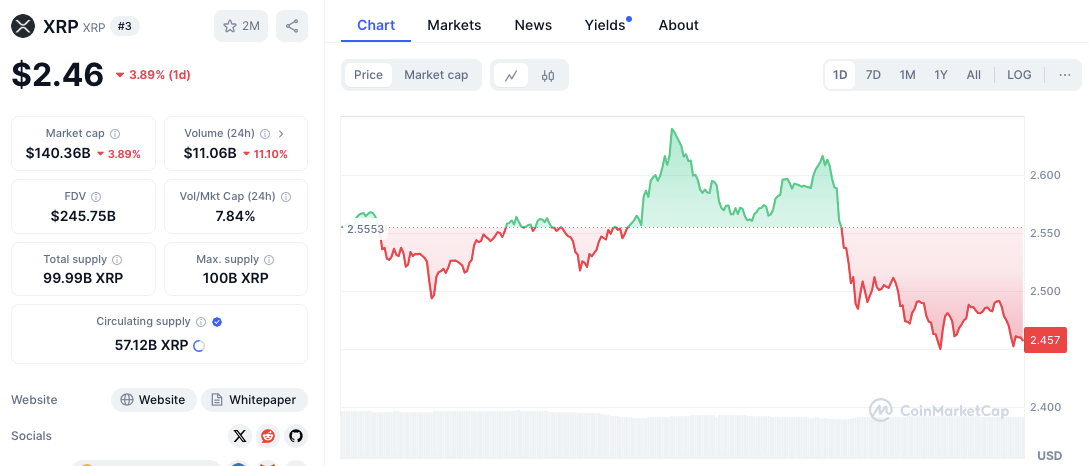Viewport: 1089px width, 466px height.
Task: Expand Volume (24h) chevron arrow
Action: [281, 133]
